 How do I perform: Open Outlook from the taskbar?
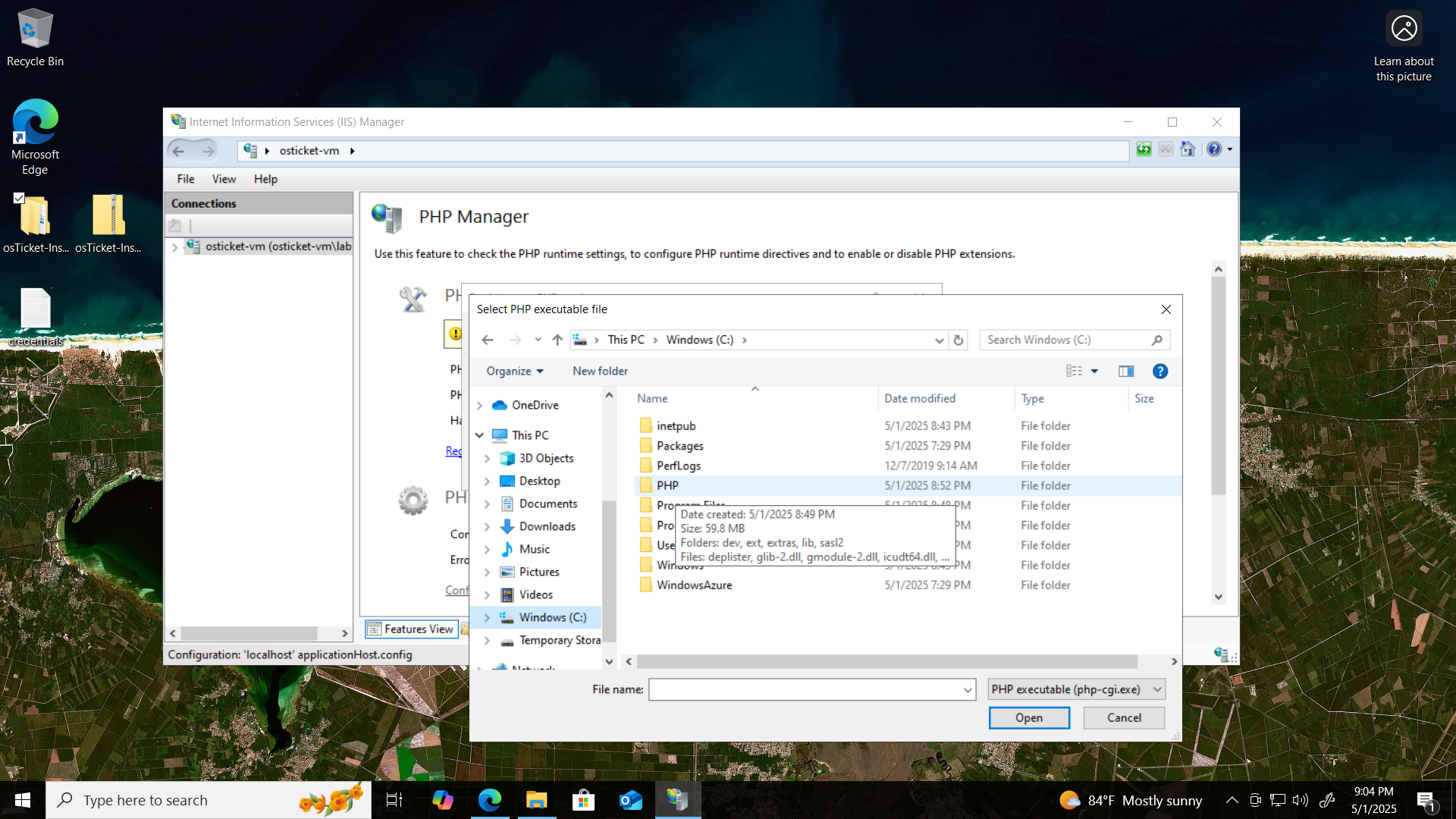pos(631,800)
